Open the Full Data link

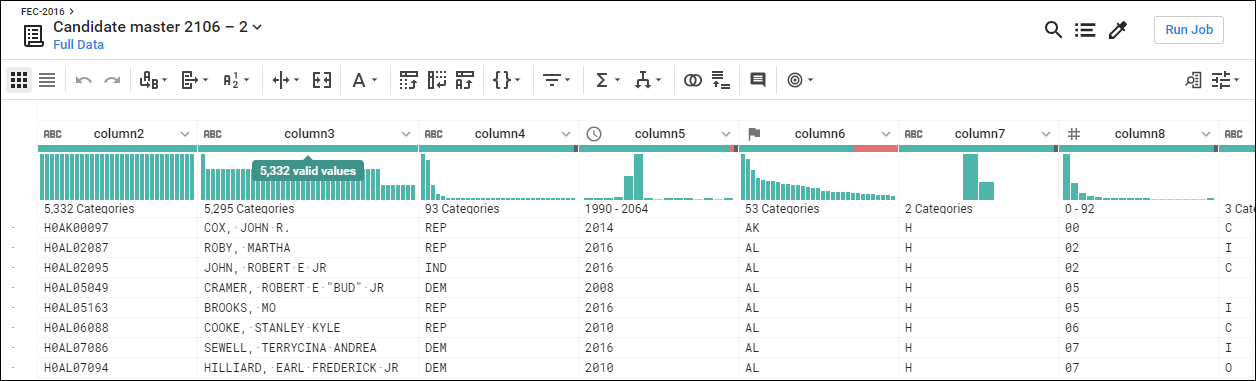pos(79,45)
